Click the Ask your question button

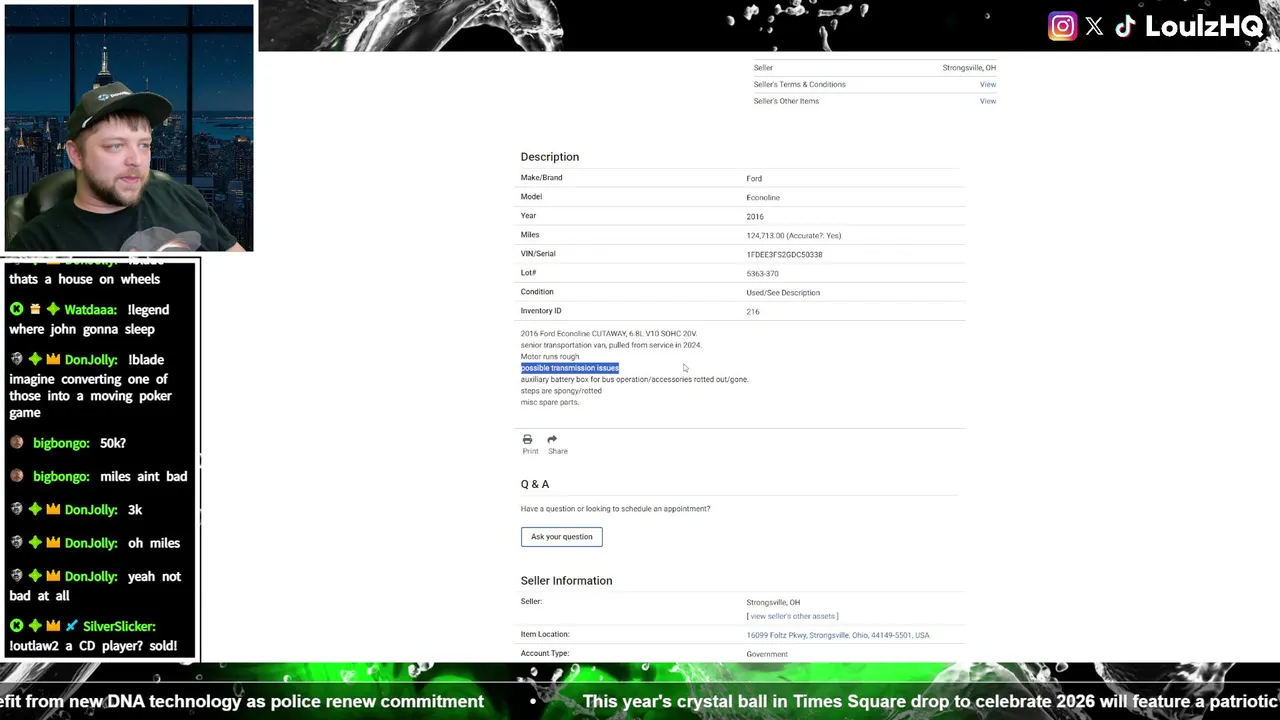(x=561, y=537)
